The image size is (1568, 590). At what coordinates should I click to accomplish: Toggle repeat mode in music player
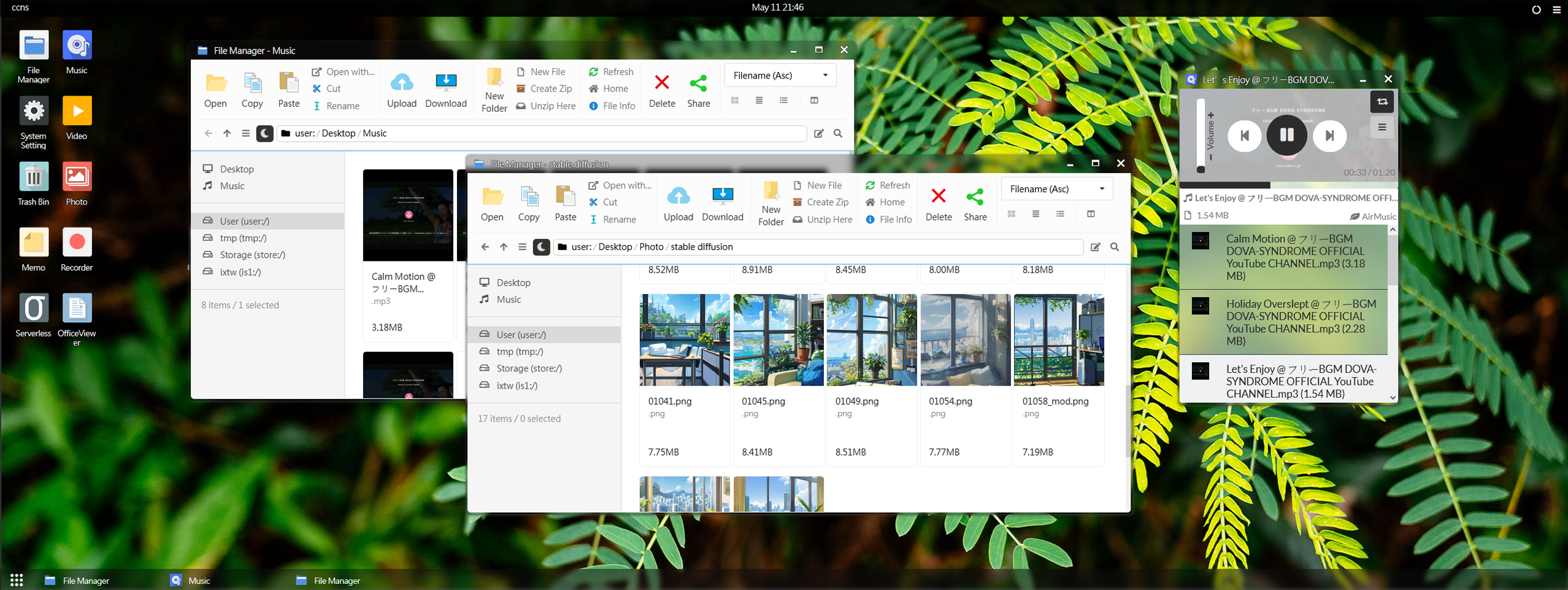tap(1382, 102)
